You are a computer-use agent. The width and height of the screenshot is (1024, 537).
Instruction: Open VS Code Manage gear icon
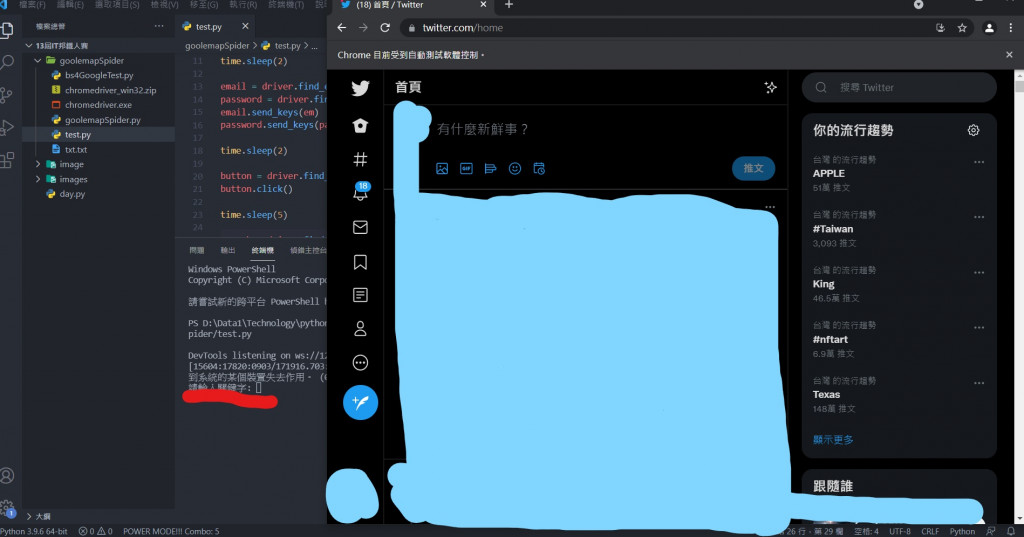pos(7,508)
